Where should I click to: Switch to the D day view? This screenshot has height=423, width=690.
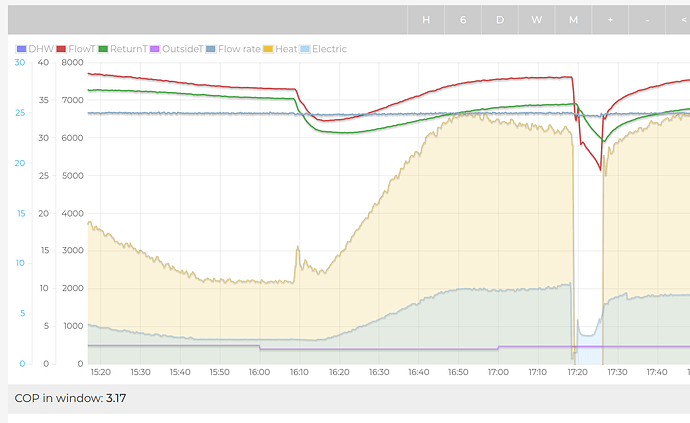(500, 20)
